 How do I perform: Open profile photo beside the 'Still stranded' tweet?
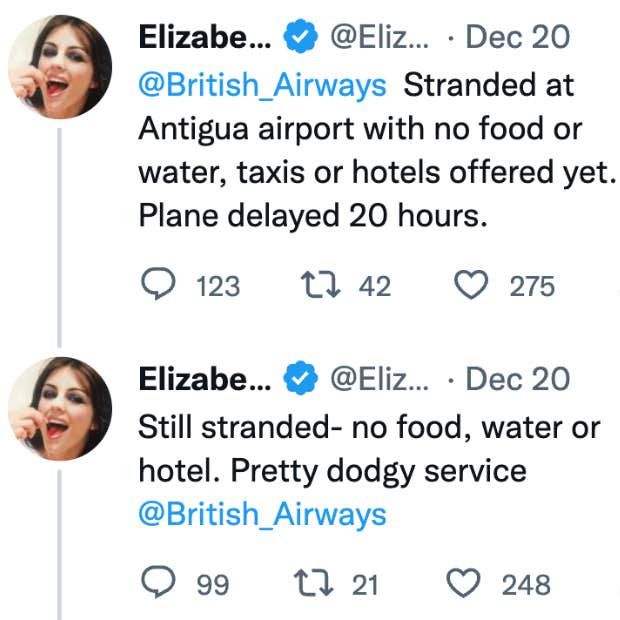pyautogui.click(x=60, y=407)
